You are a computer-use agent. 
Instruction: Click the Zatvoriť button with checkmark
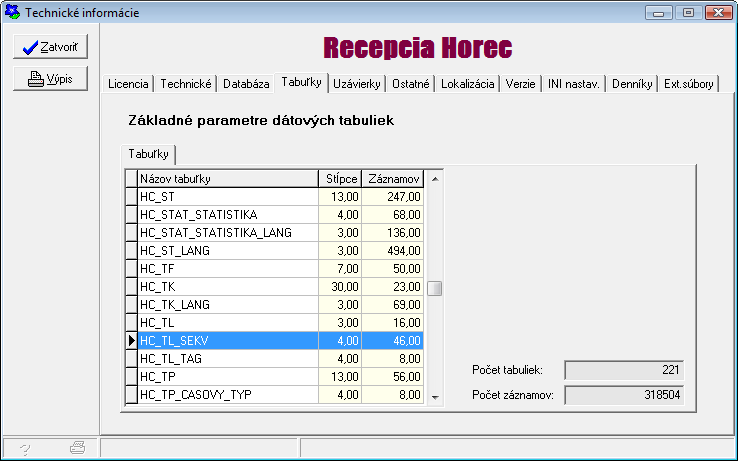point(50,47)
